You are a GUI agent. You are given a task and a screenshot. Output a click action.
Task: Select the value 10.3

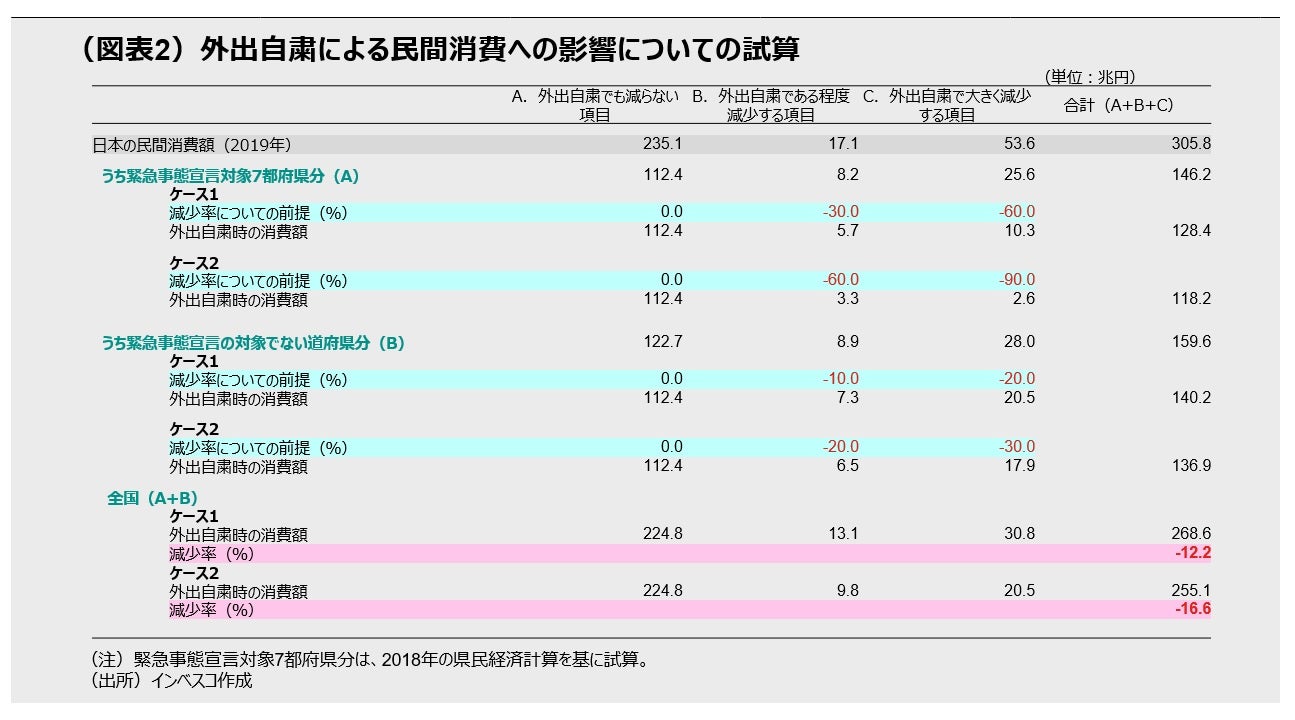pyautogui.click(x=1020, y=231)
